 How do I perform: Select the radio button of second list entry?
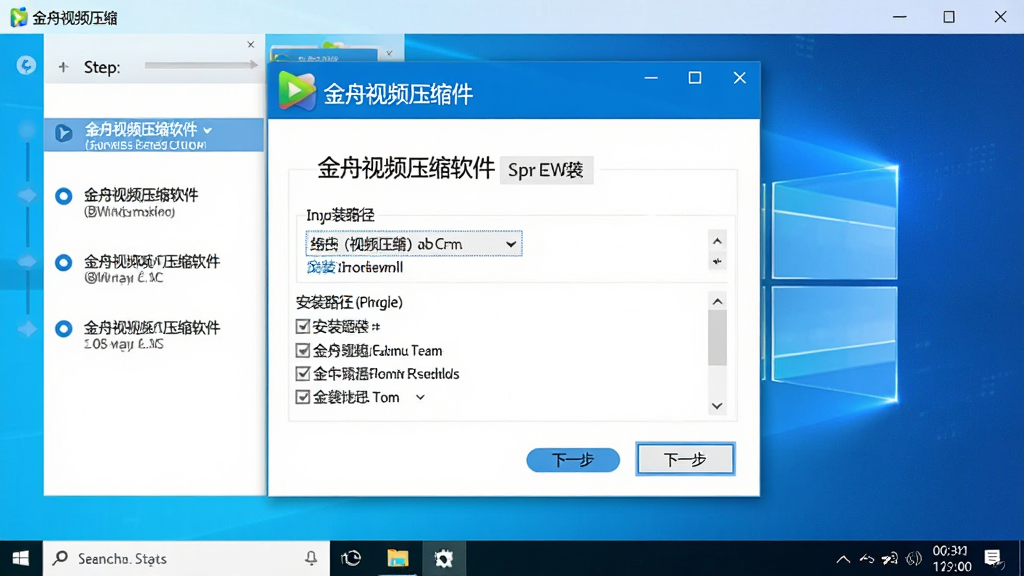[63, 196]
